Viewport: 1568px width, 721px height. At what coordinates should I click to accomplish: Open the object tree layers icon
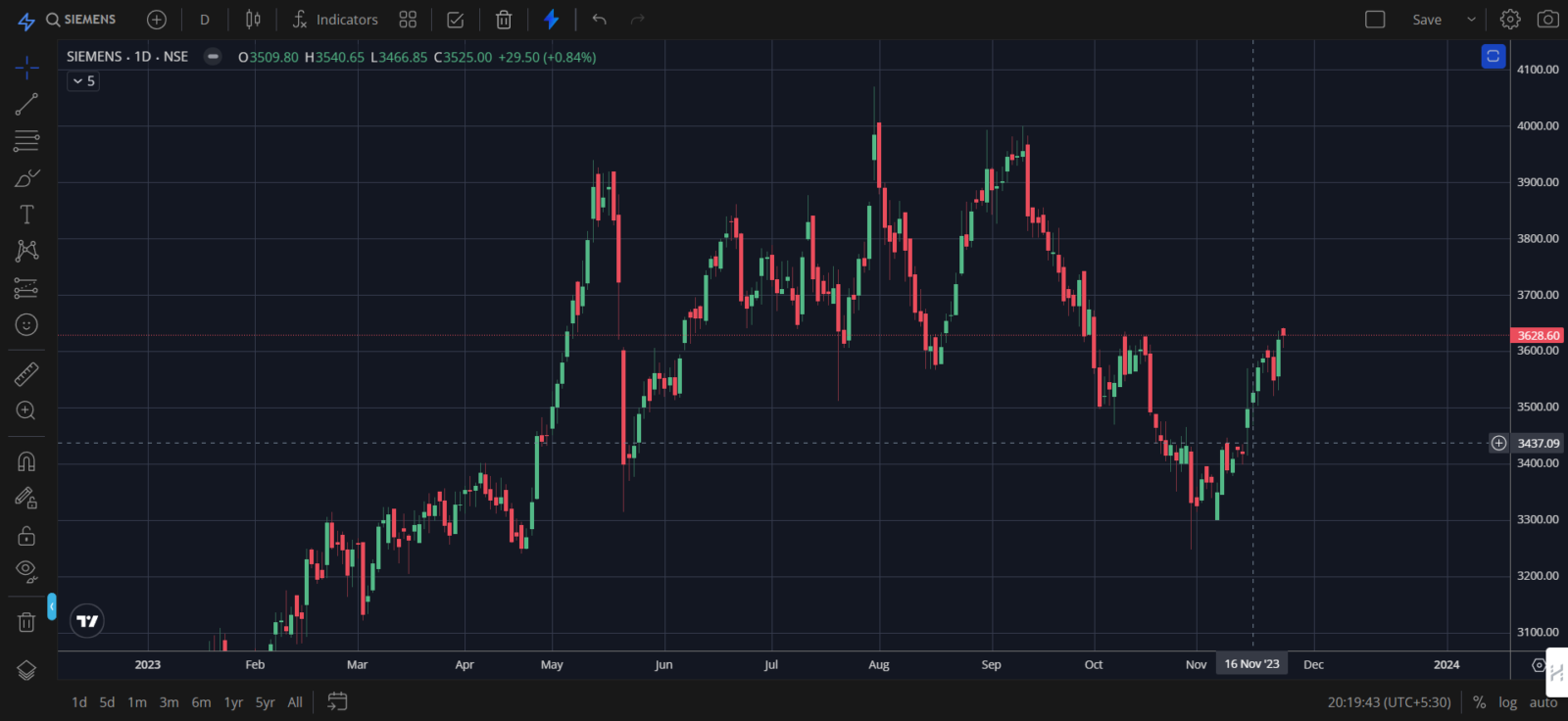pos(26,671)
